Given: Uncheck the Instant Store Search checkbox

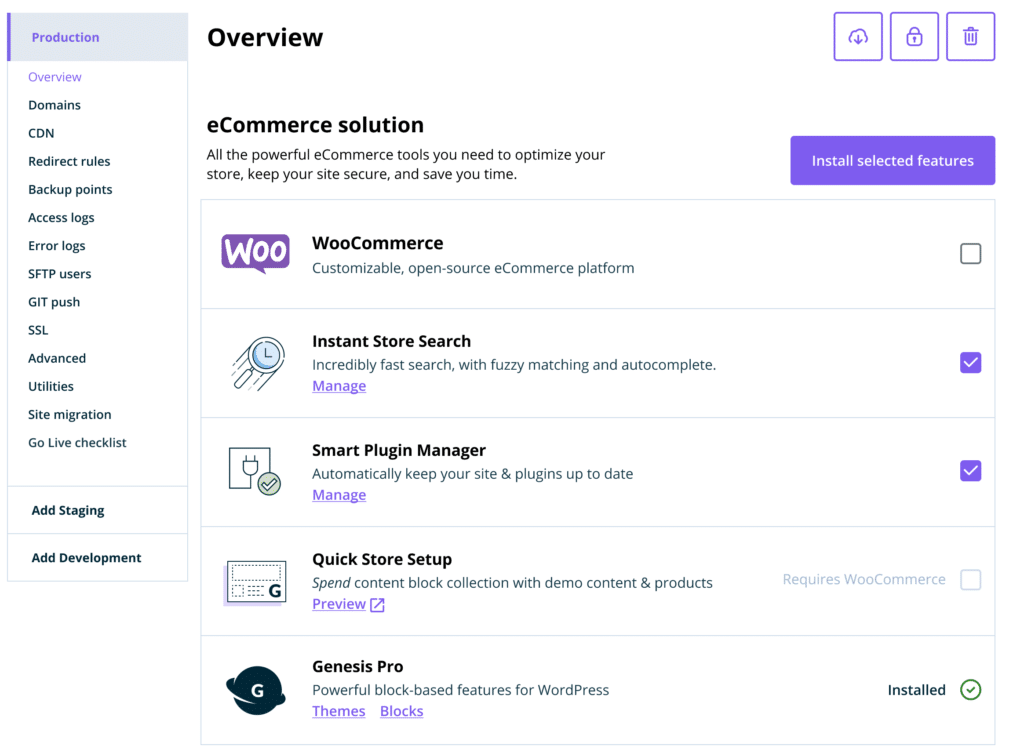Looking at the screenshot, I should pos(970,363).
